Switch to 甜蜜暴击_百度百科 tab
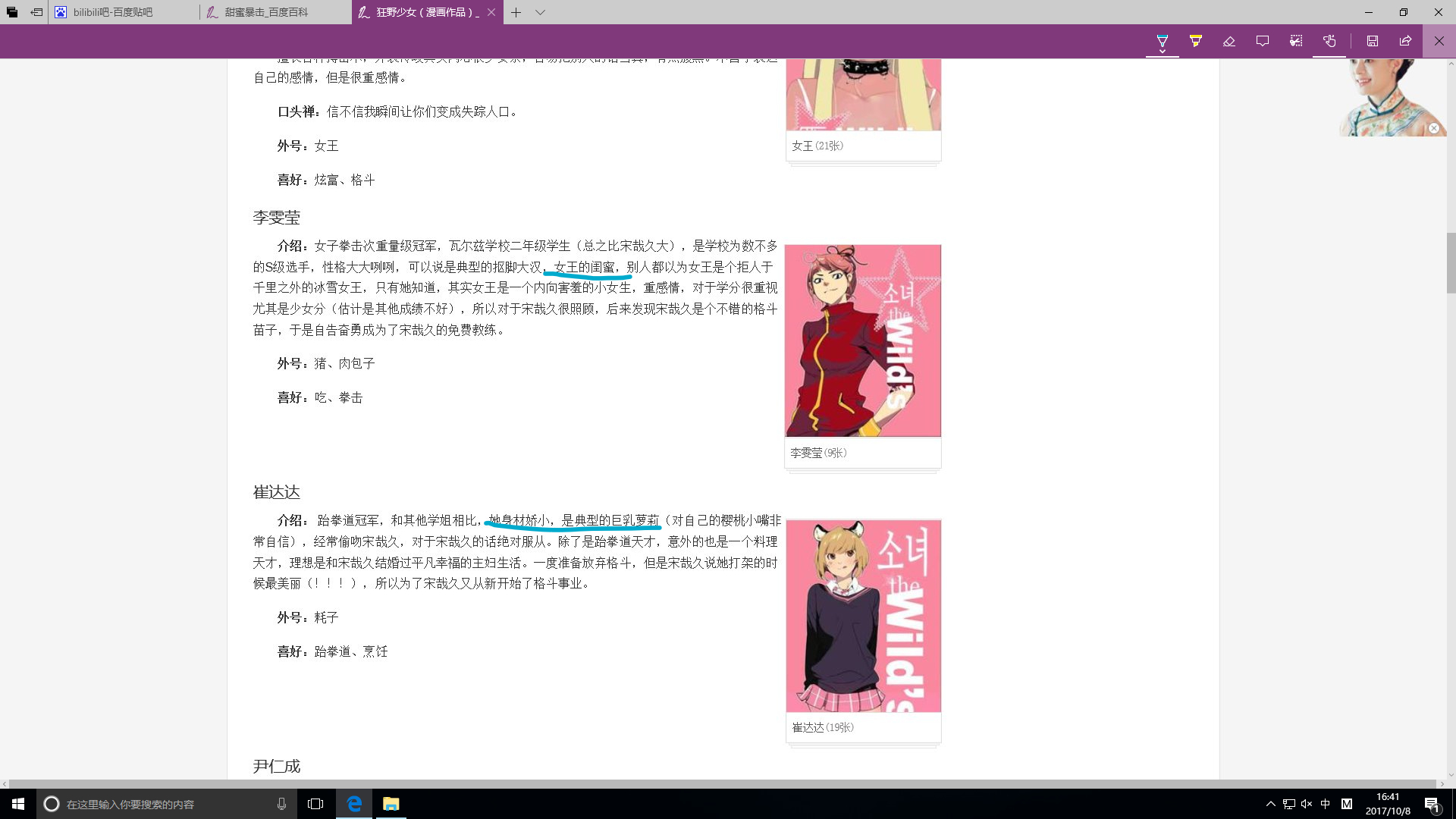 click(x=267, y=12)
